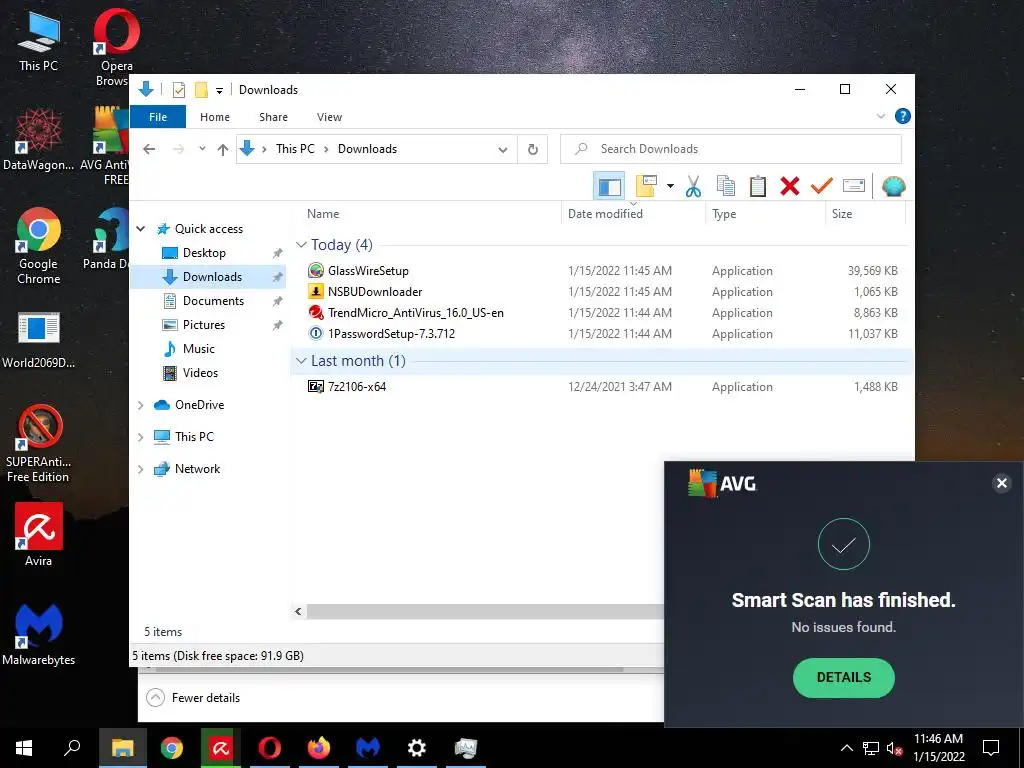Open the World2069D desktop icon
The width and height of the screenshot is (1024, 768).
click(x=39, y=340)
